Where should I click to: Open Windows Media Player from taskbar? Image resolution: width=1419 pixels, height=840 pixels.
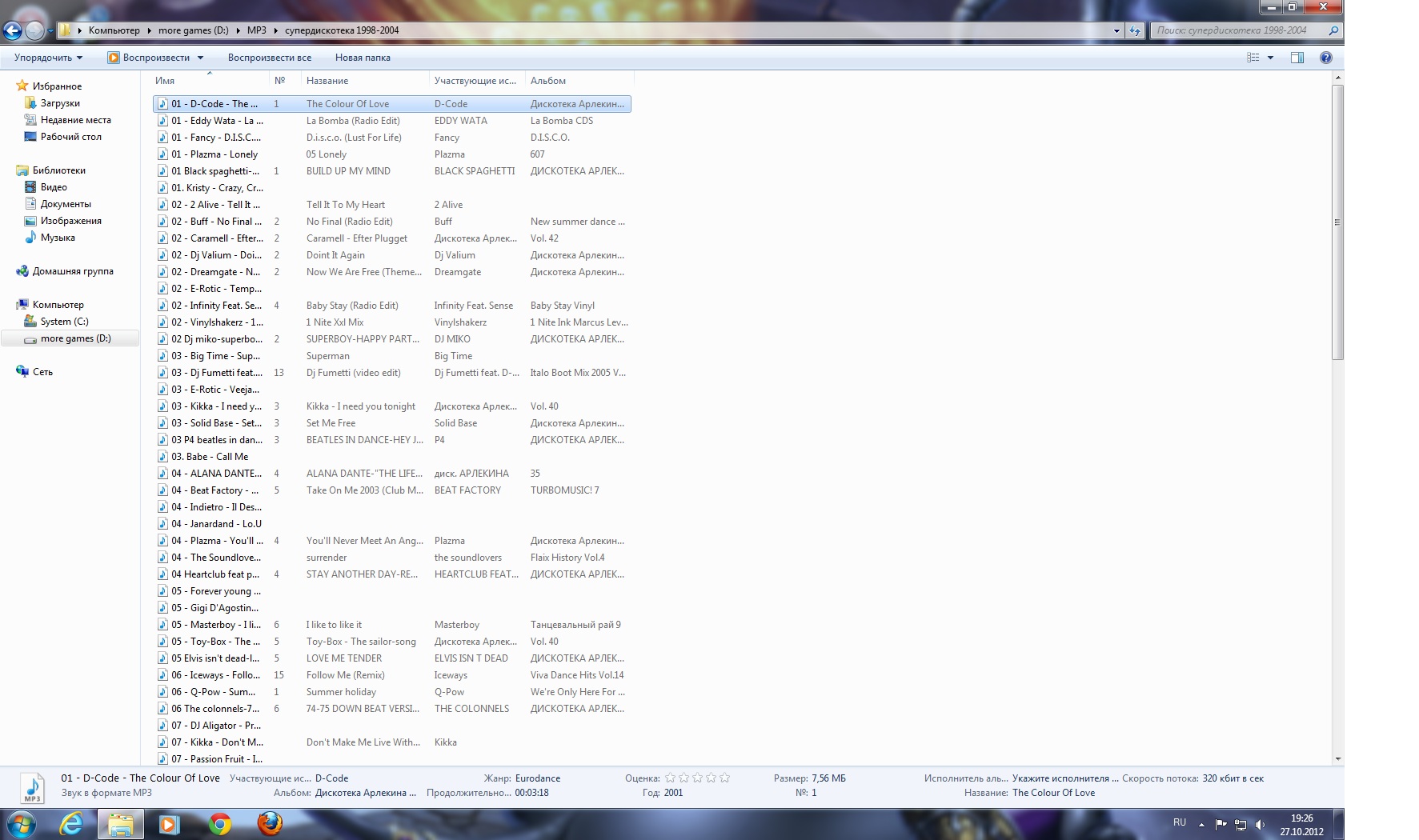(x=169, y=824)
